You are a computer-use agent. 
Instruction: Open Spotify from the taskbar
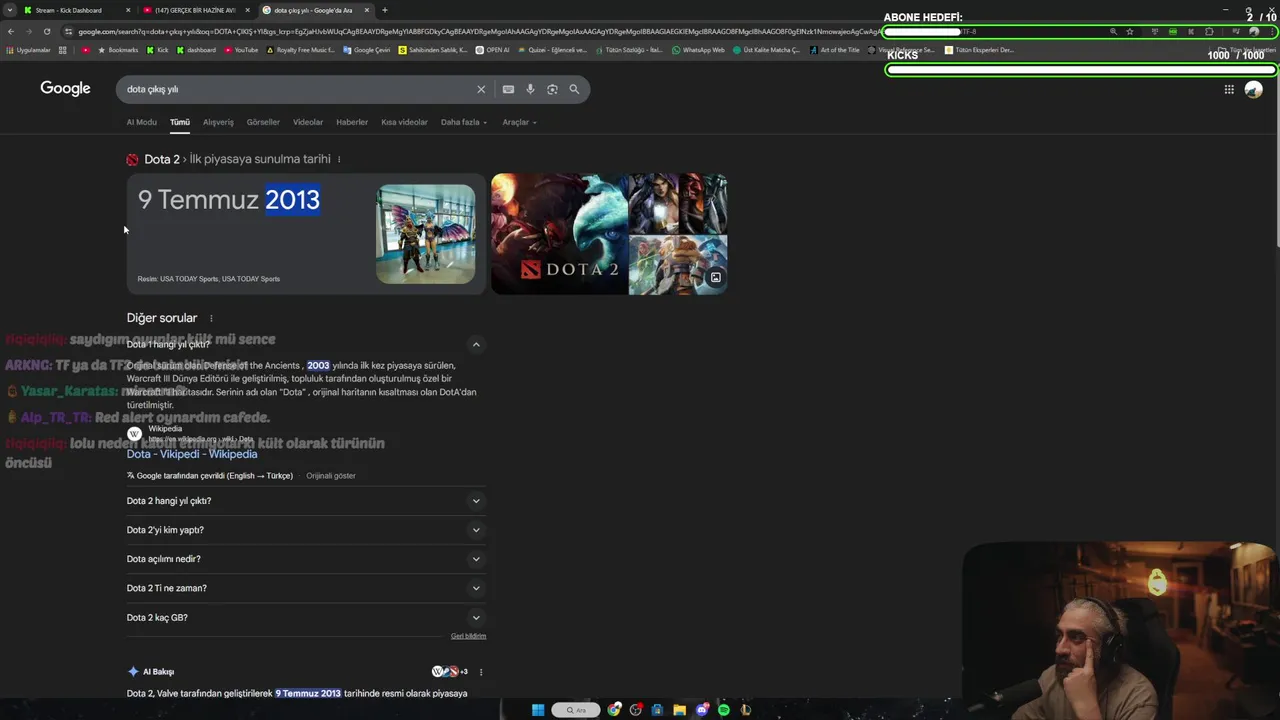(x=724, y=710)
